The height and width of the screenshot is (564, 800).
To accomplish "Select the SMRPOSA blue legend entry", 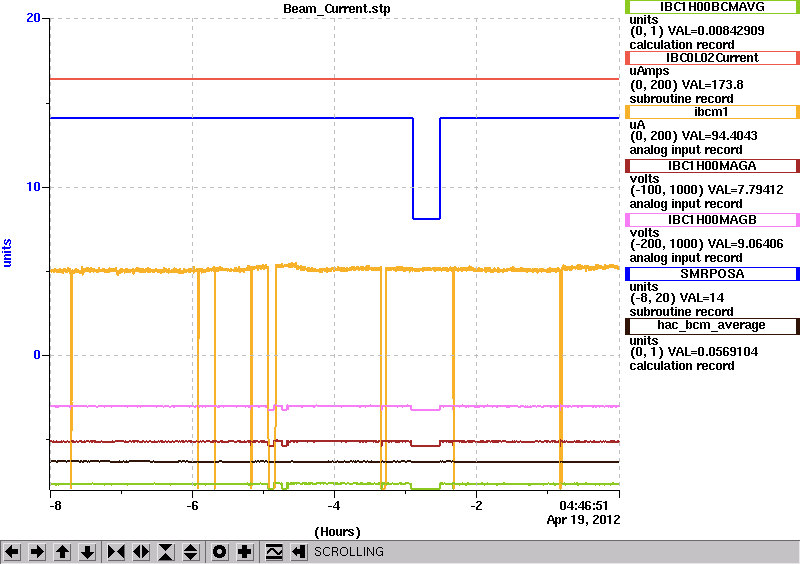I will (x=712, y=274).
